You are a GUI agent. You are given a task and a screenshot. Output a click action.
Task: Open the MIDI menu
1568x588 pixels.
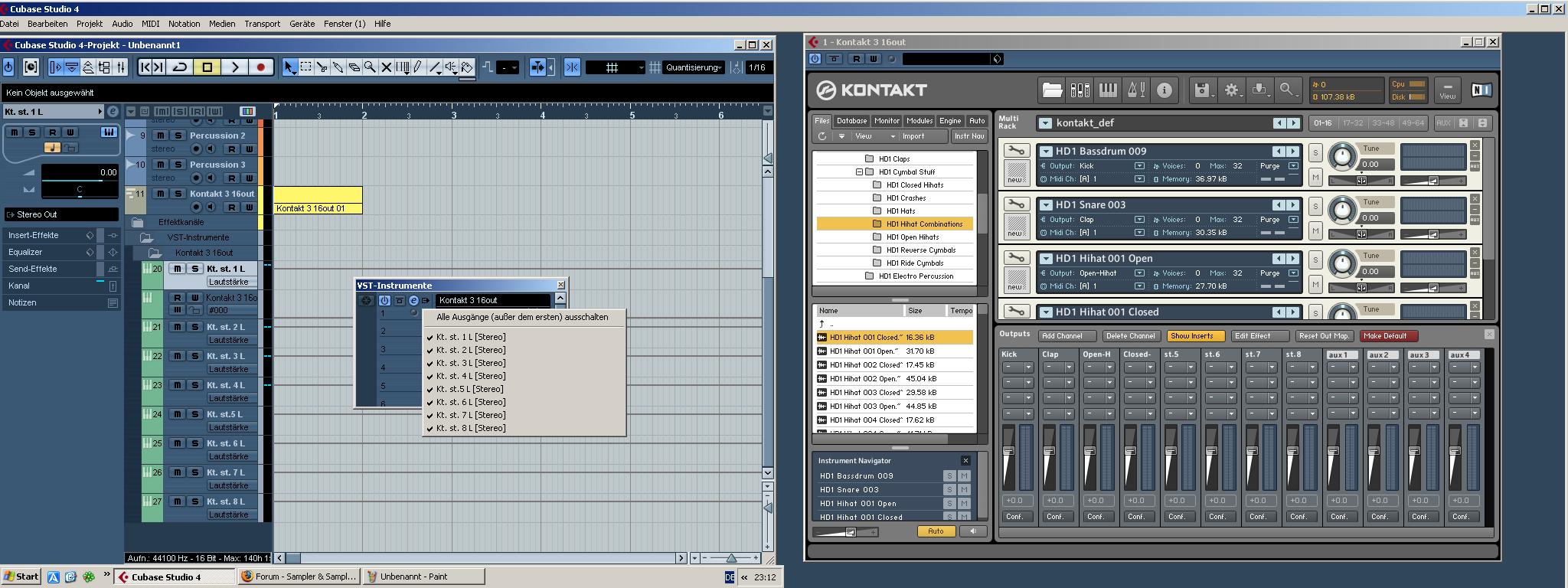(151, 24)
